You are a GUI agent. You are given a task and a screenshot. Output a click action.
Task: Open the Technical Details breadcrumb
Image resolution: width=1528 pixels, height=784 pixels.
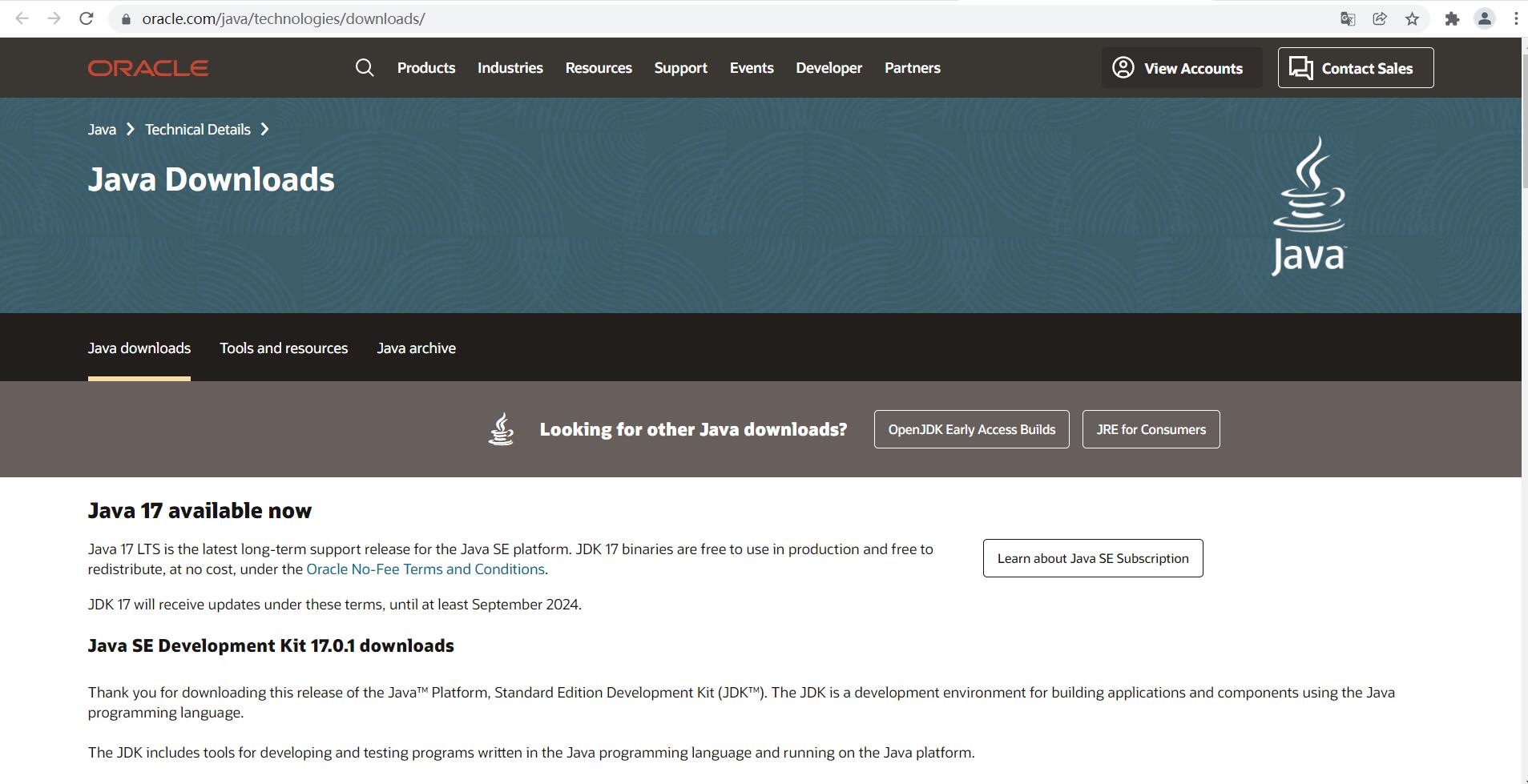(198, 130)
